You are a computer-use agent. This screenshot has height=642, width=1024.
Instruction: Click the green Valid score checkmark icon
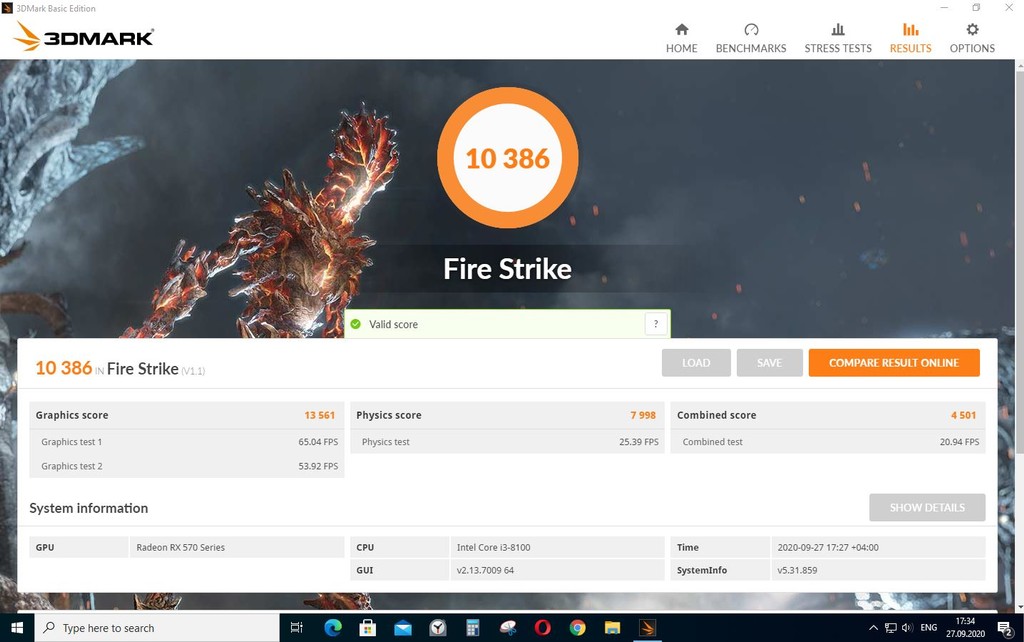(356, 324)
